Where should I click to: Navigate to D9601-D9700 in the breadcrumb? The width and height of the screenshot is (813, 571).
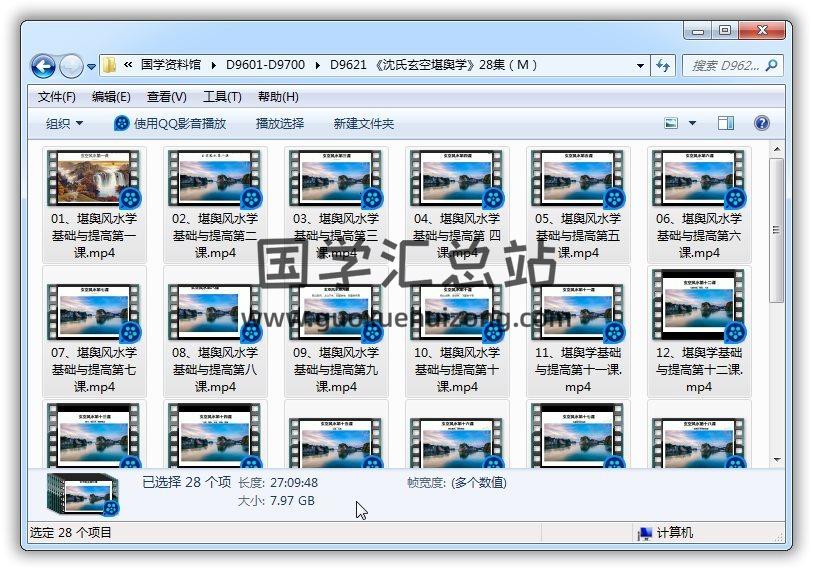265,65
